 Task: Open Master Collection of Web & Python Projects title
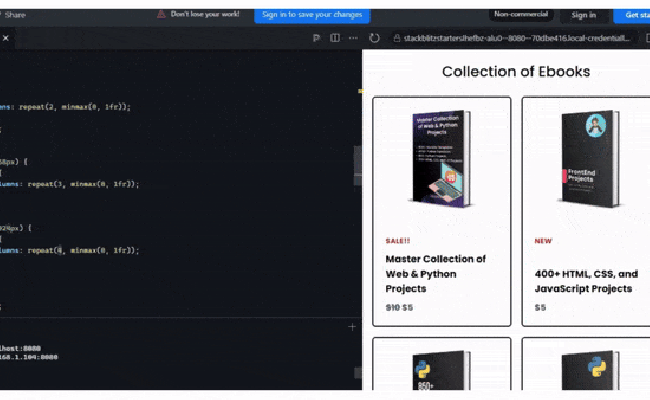435,274
